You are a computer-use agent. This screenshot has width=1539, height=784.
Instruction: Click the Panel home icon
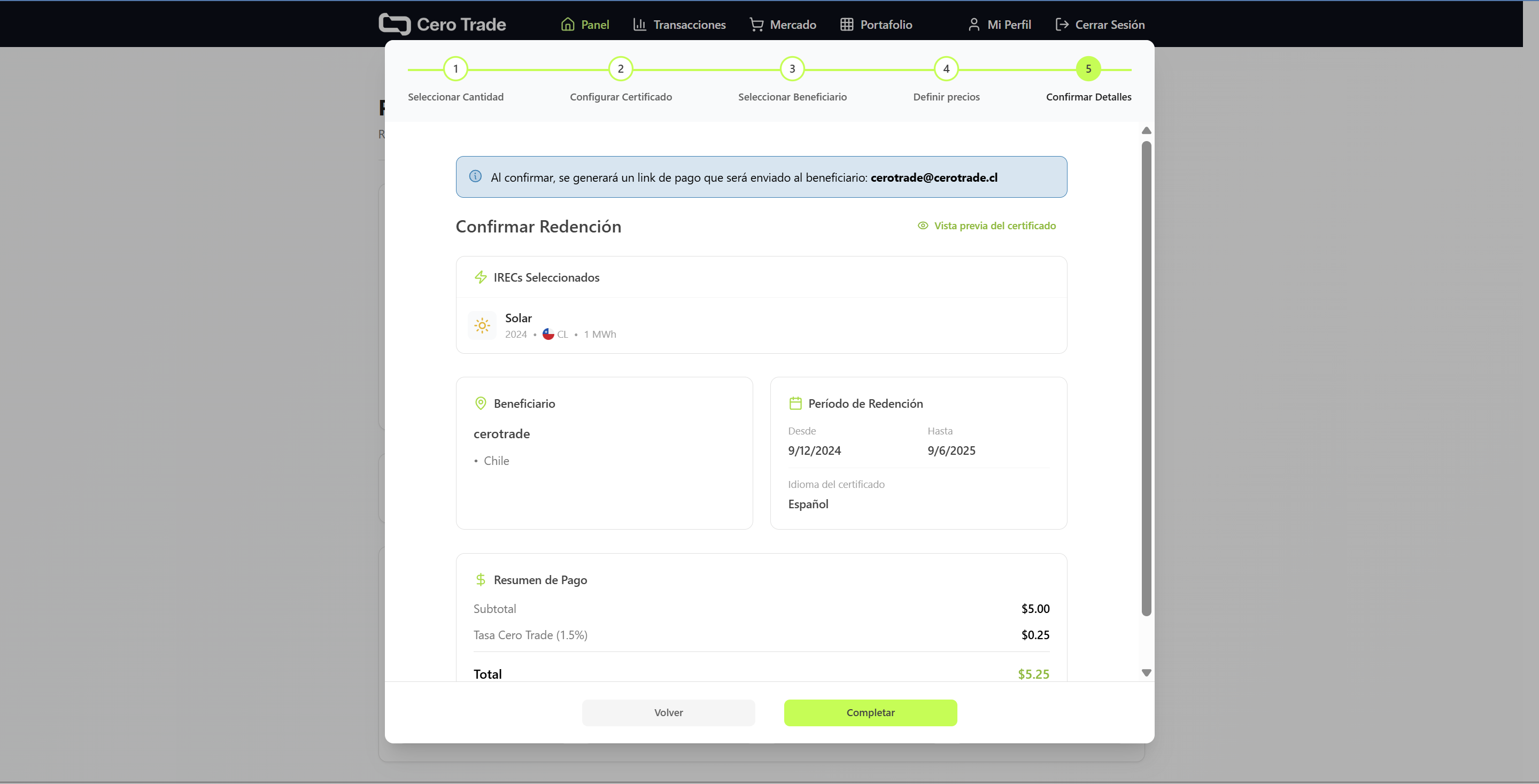[x=568, y=25]
